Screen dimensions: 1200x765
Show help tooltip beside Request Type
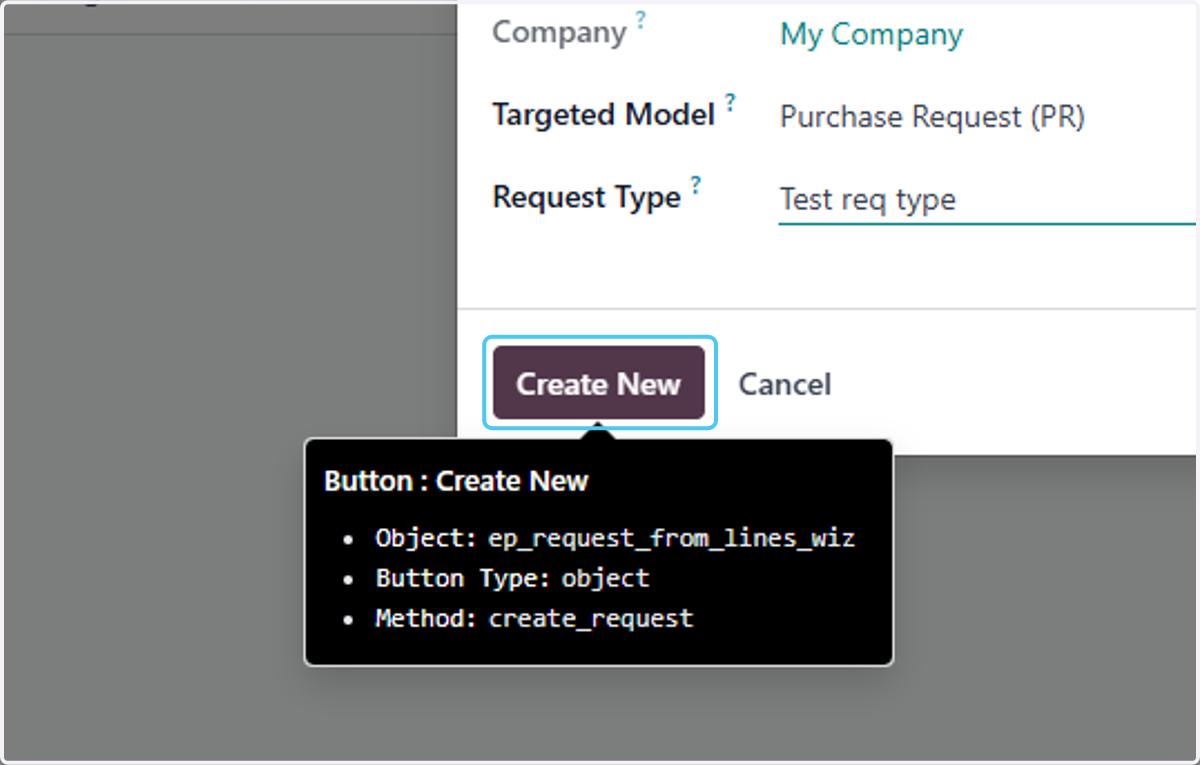click(695, 185)
